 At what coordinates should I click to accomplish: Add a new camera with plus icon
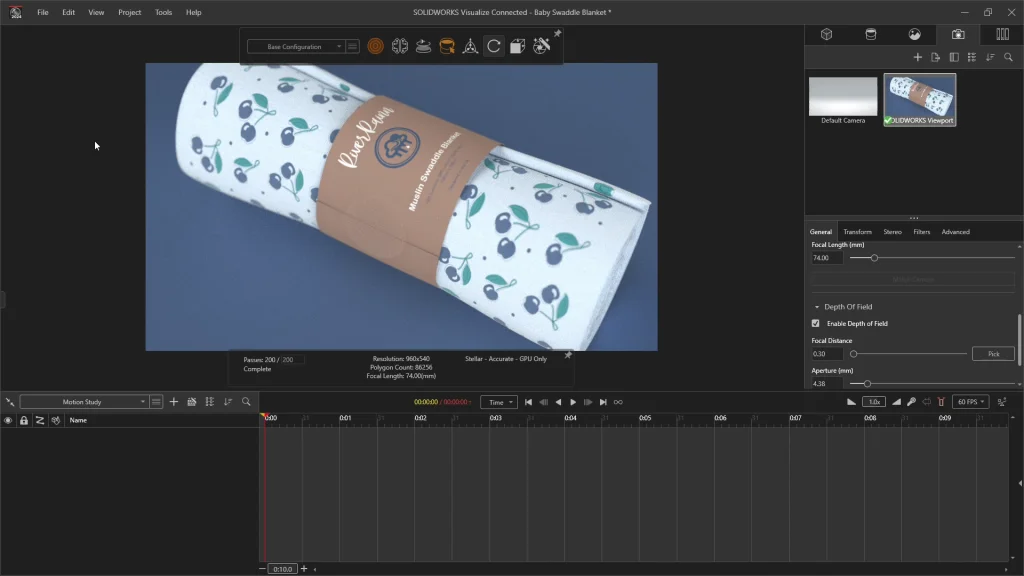pyautogui.click(x=918, y=57)
